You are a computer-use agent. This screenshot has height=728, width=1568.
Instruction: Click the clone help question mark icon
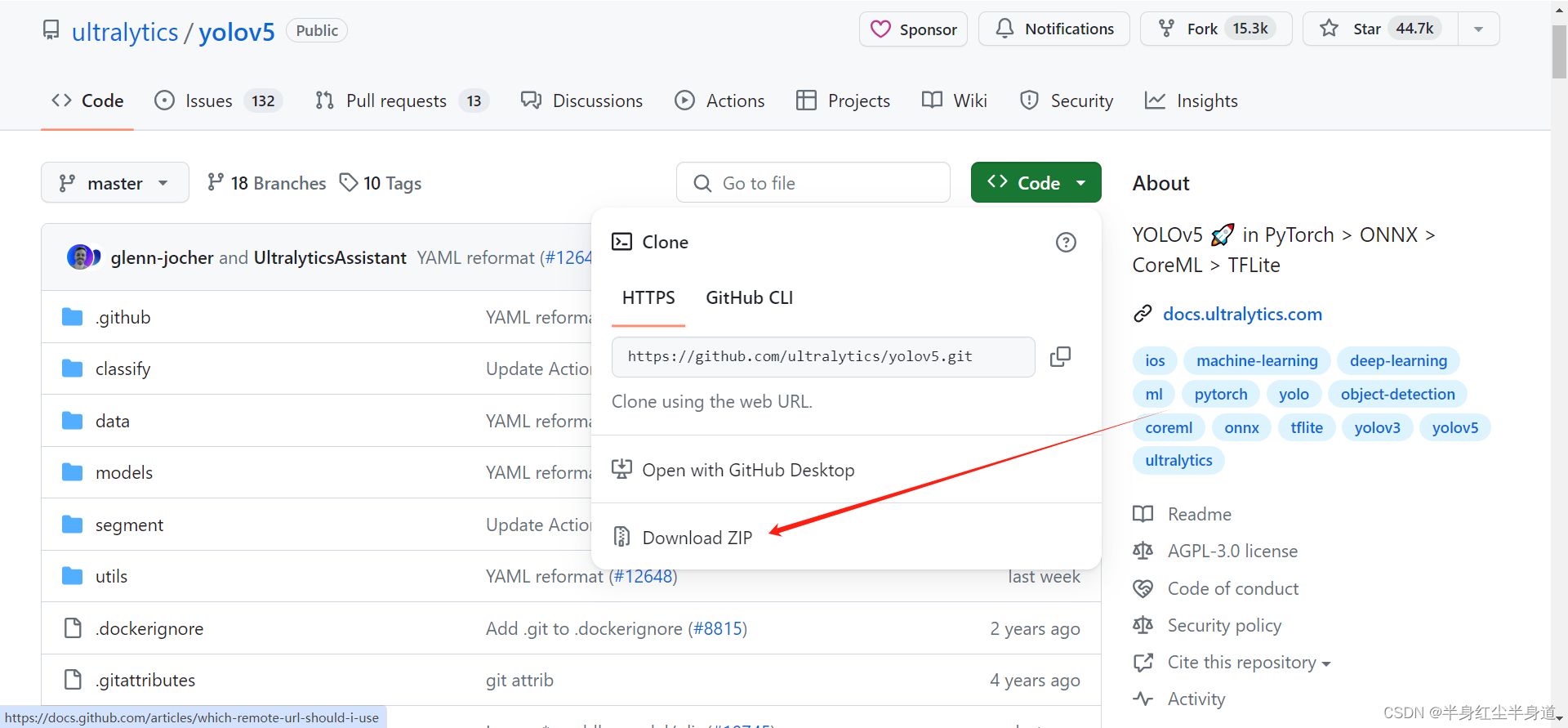pos(1066,243)
